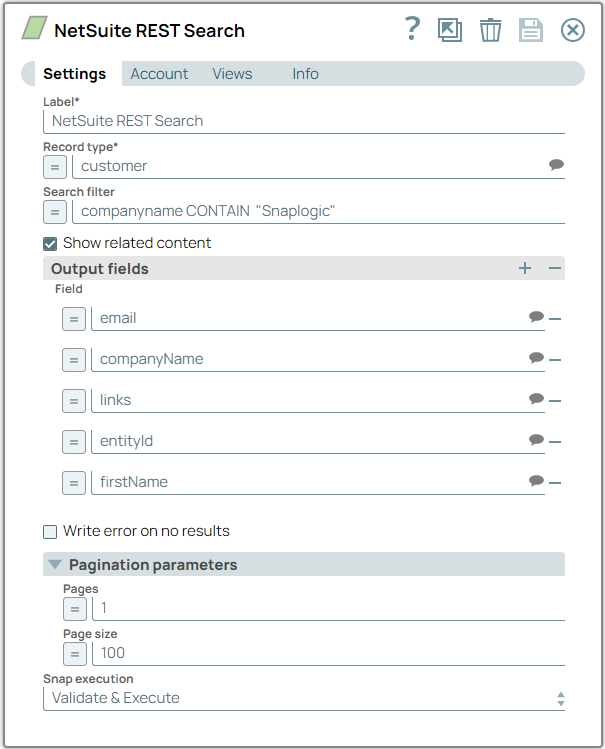Viewport: 605px width, 749px height.
Task: Open the help question mark icon
Action: [x=412, y=29]
